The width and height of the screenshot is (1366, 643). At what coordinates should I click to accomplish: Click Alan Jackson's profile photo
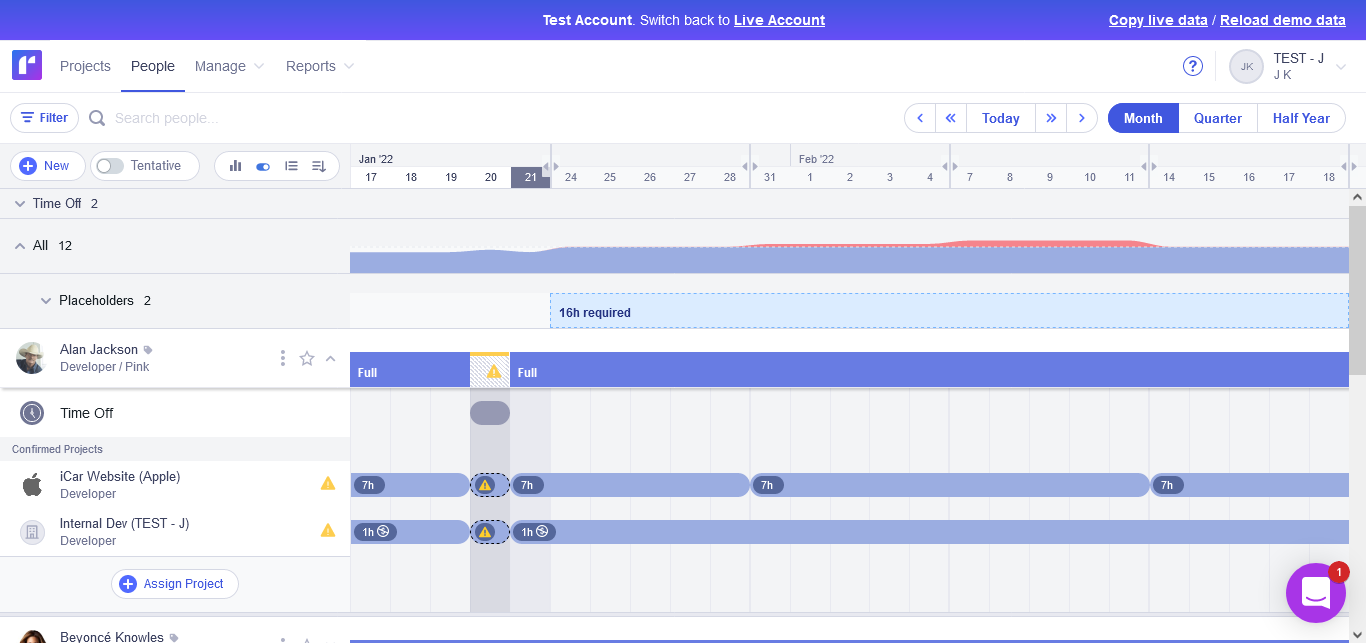(31, 358)
